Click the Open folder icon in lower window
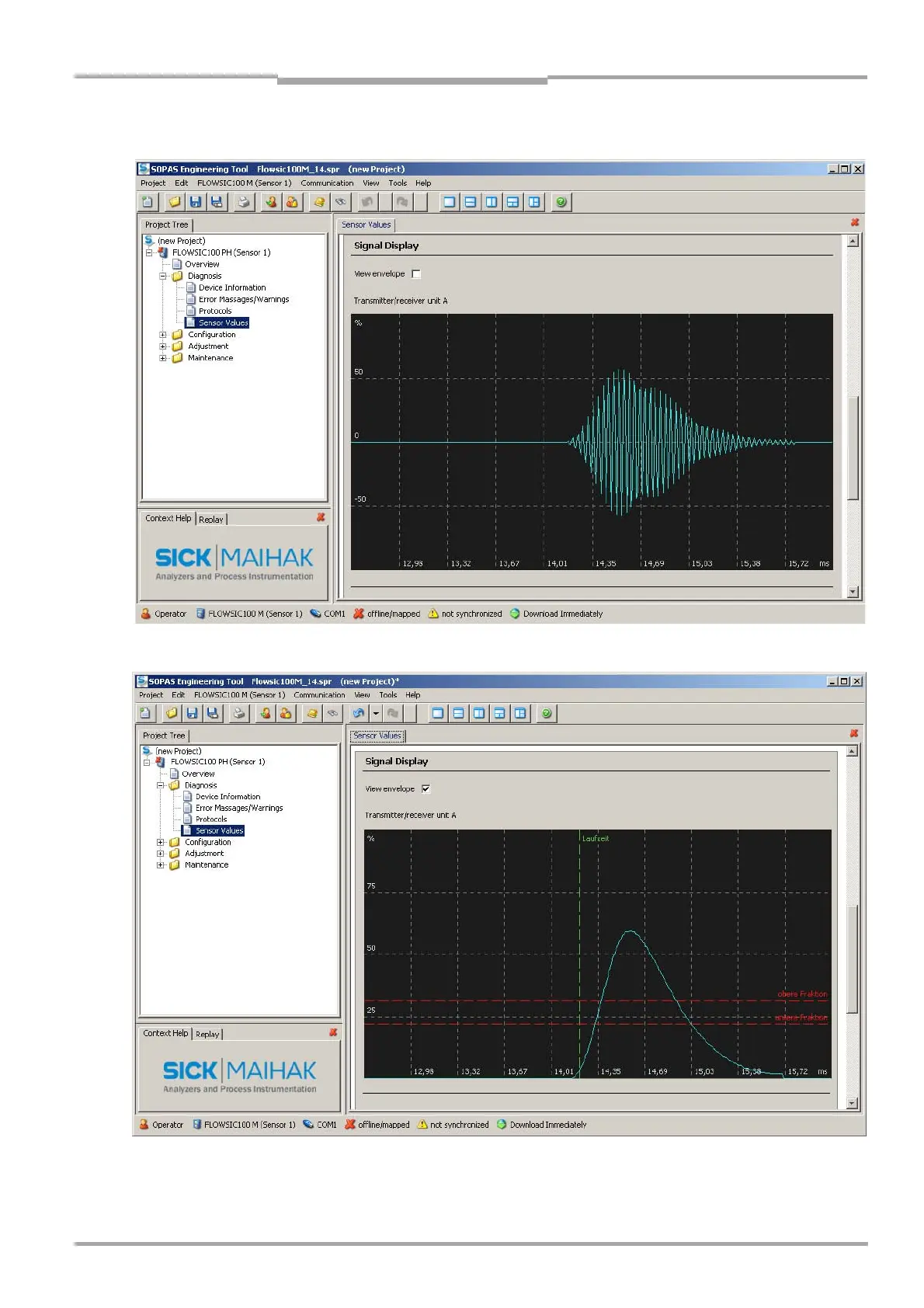 172,713
